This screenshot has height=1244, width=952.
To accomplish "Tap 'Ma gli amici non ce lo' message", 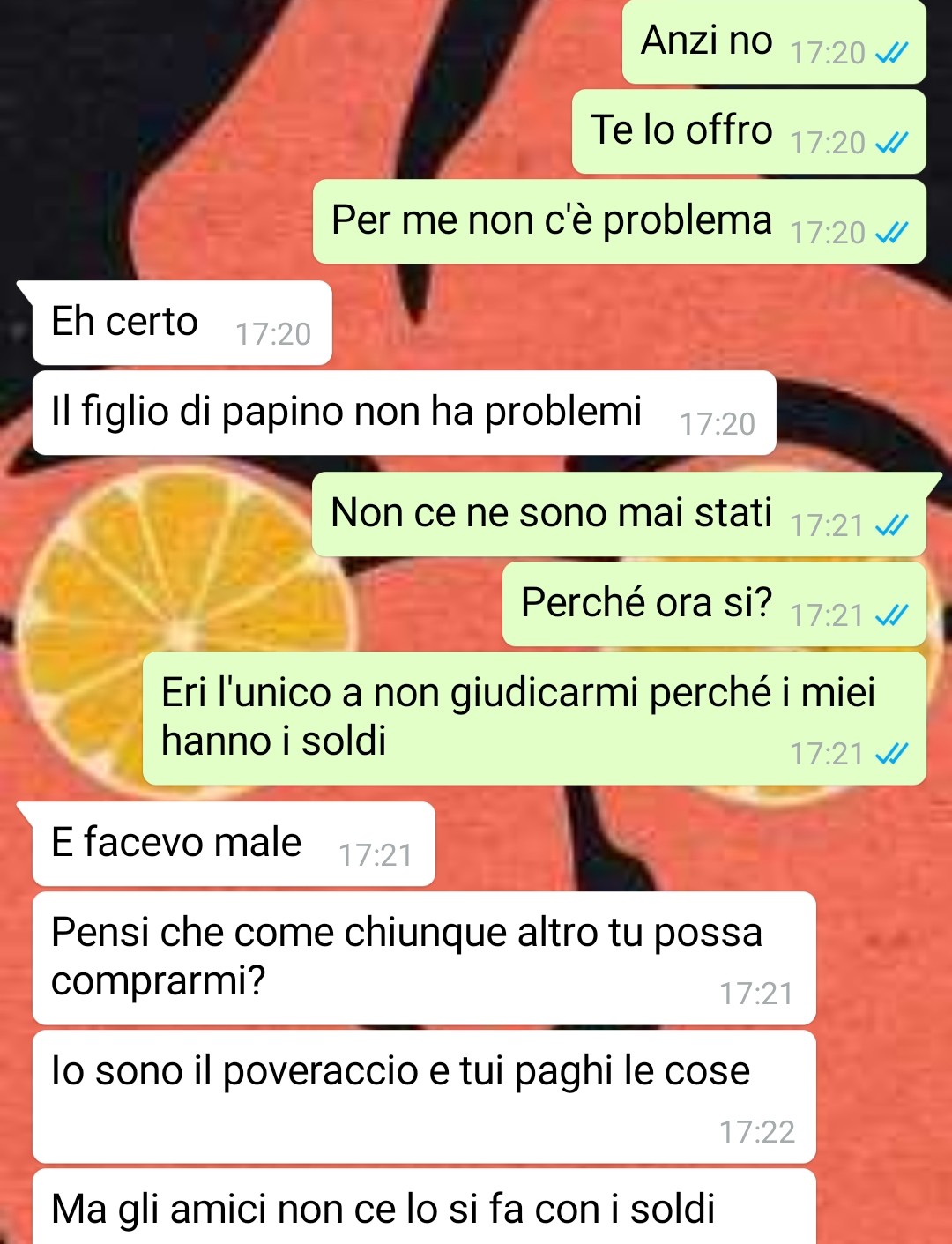I will pos(424,1207).
